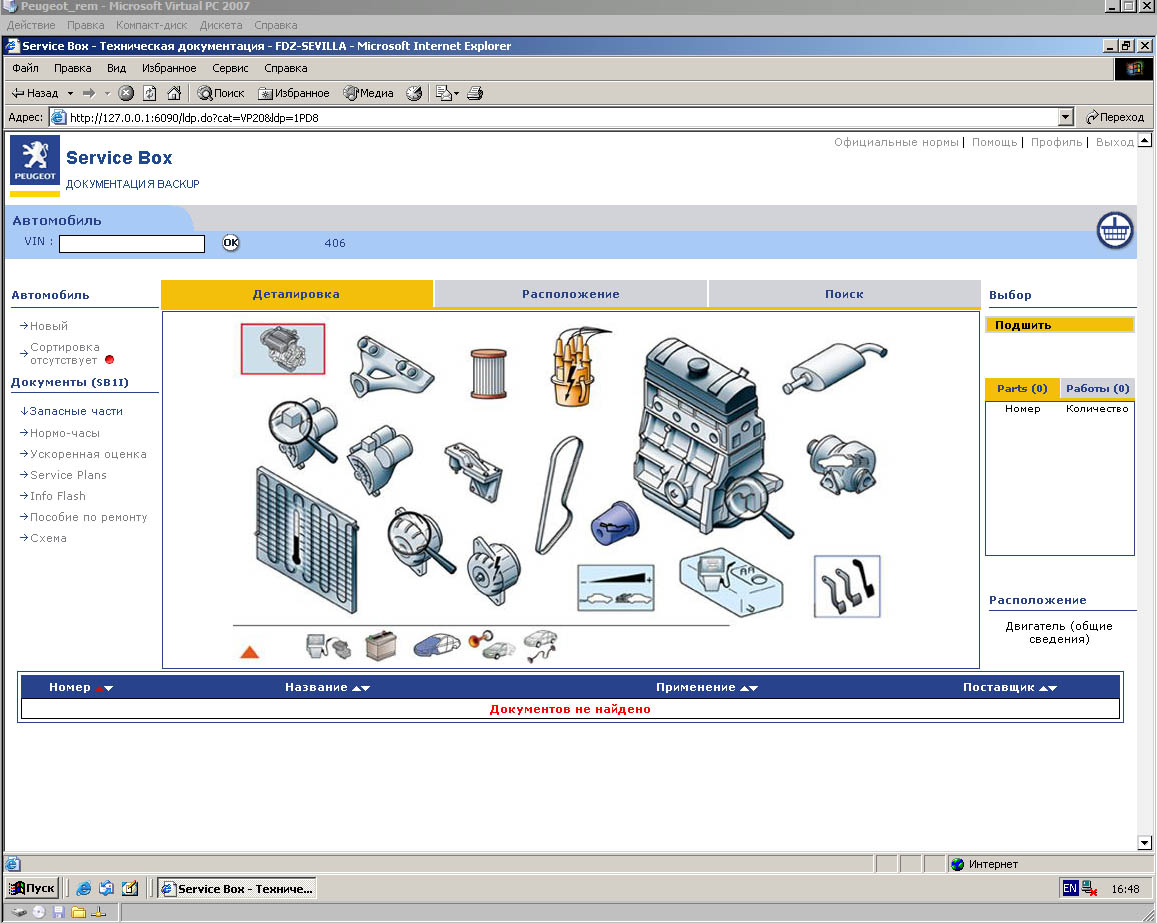Screen dimensions: 1157x923
Task: Toggle sort order on Название column
Action: [x=361, y=688]
